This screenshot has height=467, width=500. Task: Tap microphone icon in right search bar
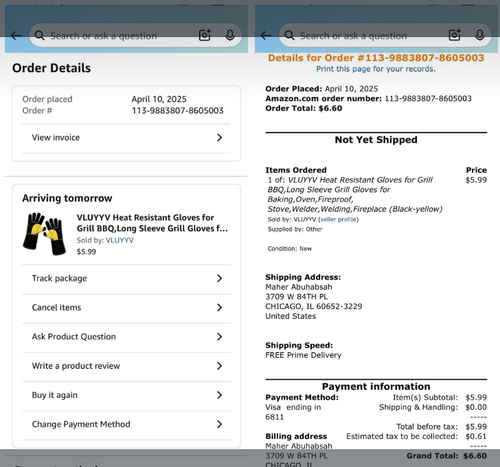coord(480,35)
